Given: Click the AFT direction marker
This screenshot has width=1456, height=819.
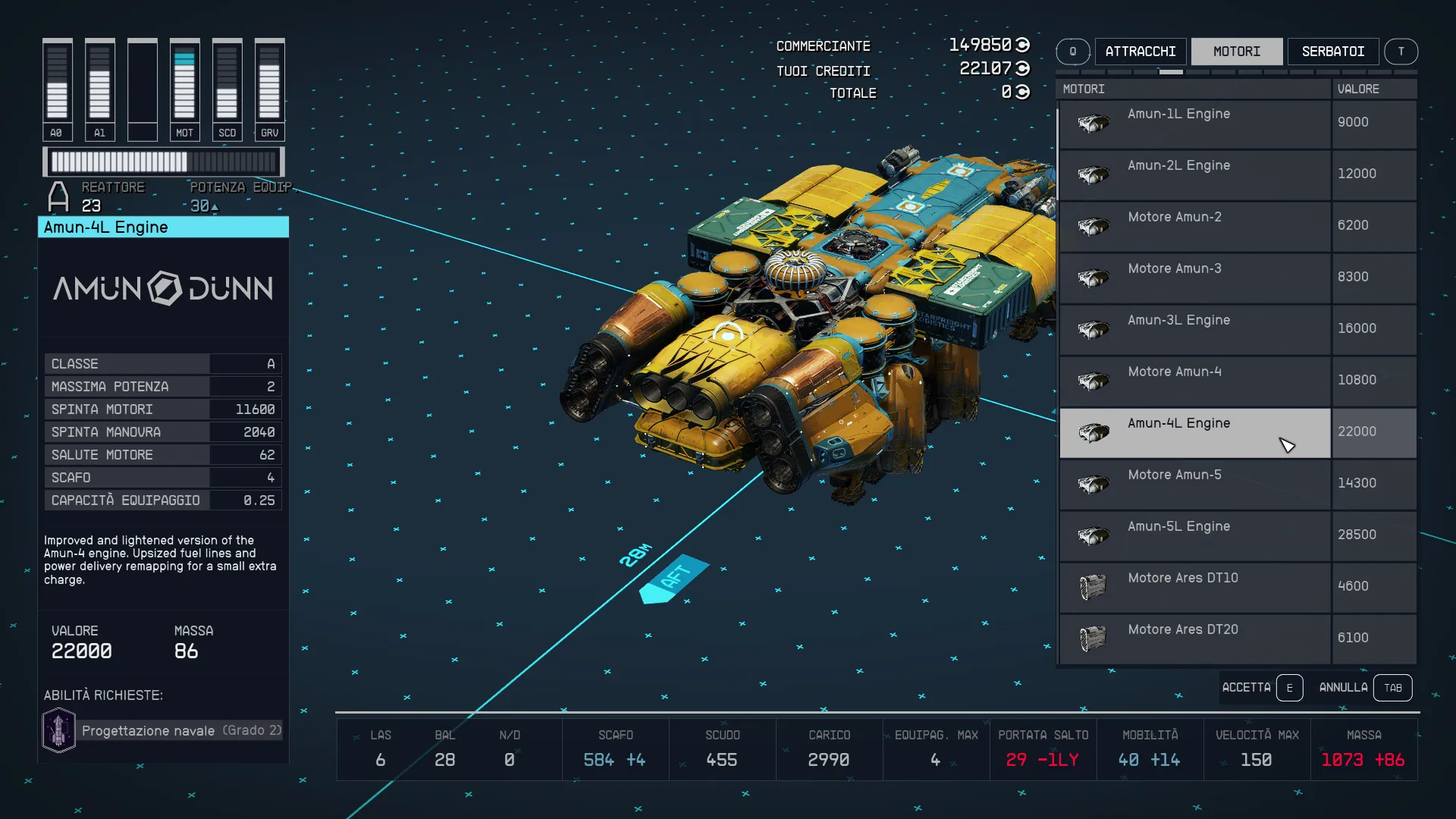Looking at the screenshot, I should (x=674, y=579).
